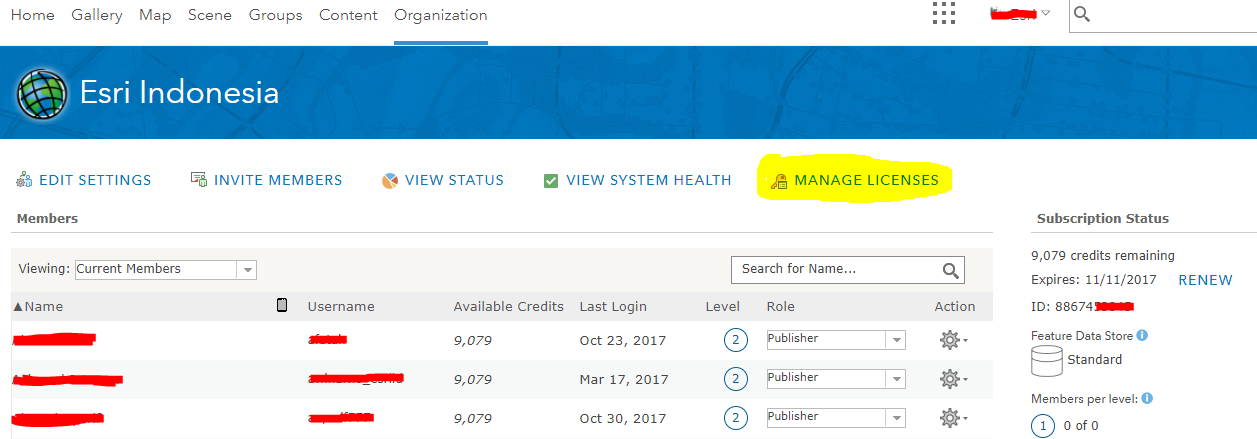Click the mobile device column header icon
1257x439 pixels.
283,305
